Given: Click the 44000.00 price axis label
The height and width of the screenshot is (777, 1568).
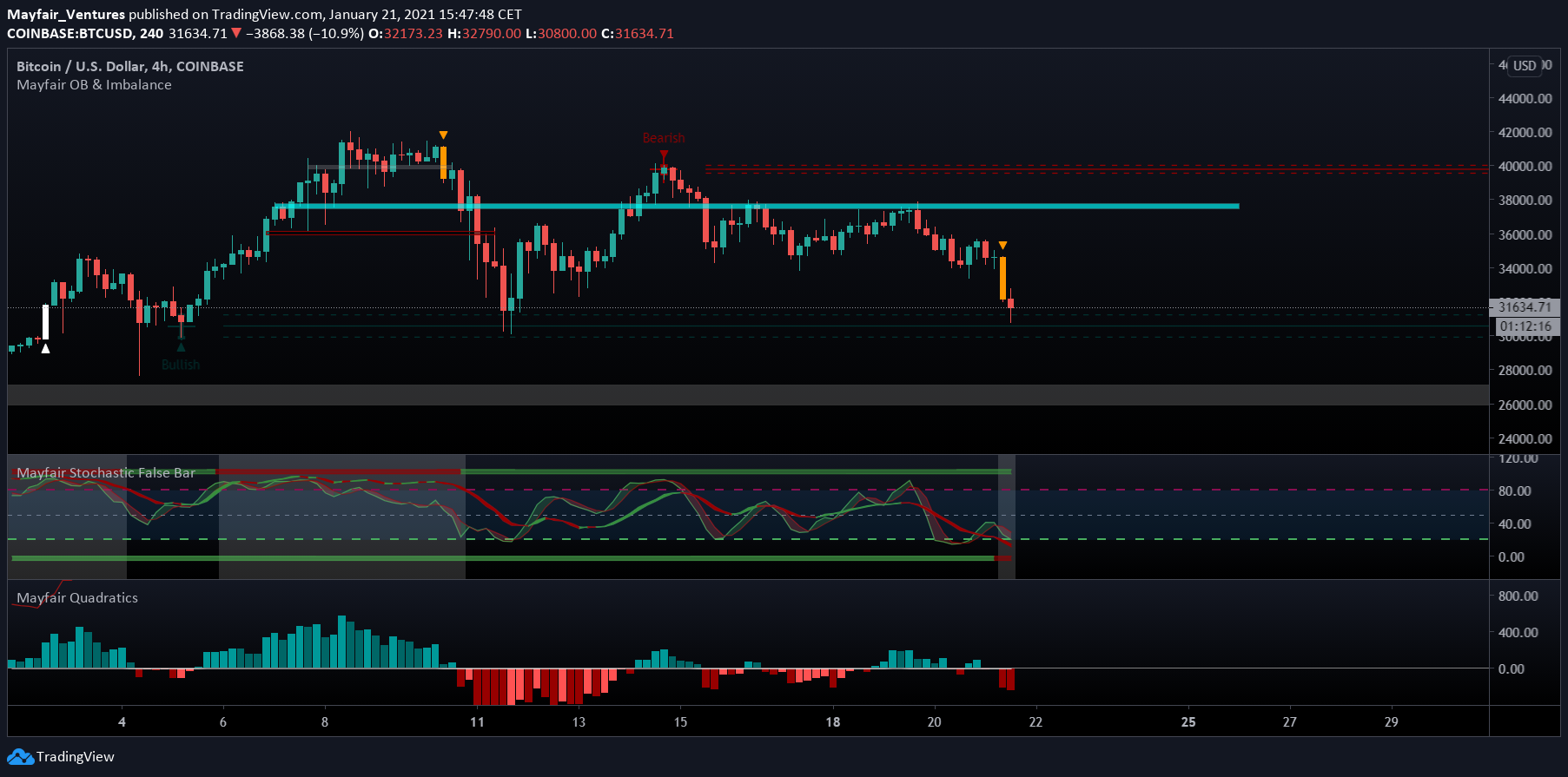Looking at the screenshot, I should (1525, 98).
